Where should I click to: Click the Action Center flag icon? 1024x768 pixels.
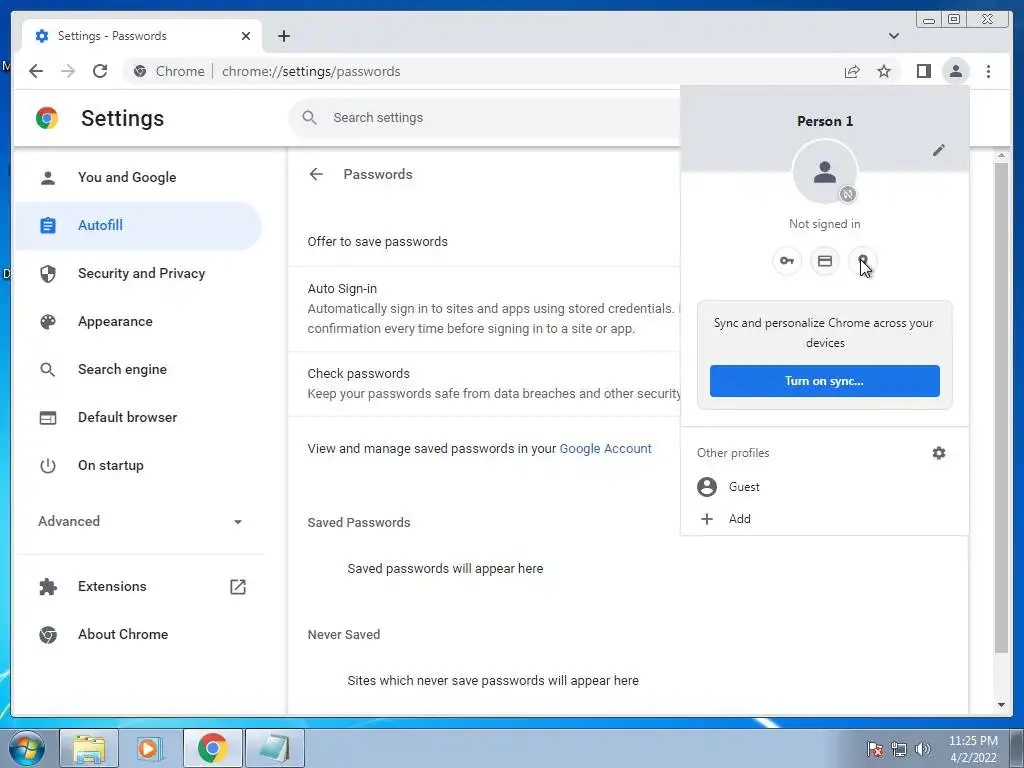point(874,748)
